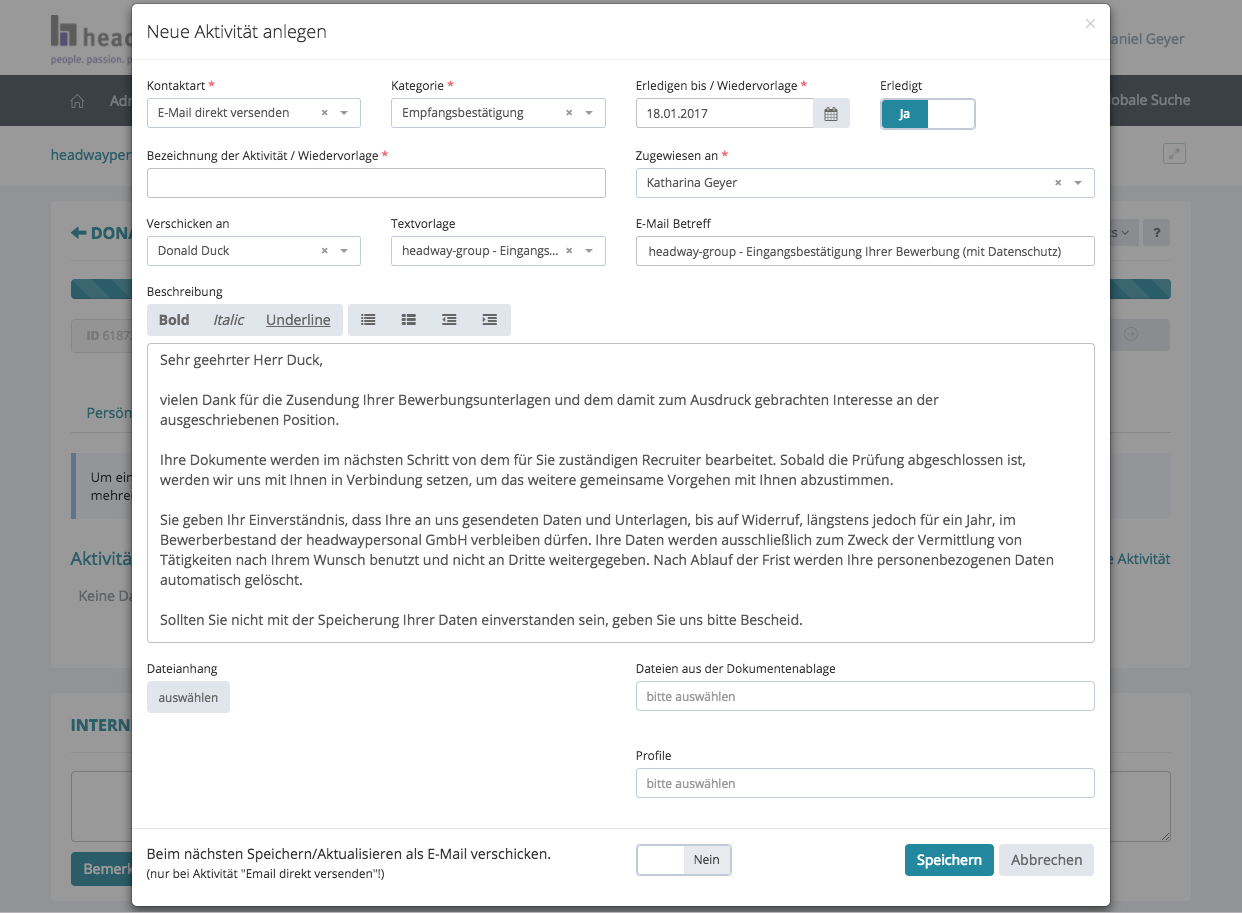
Task: Open the Kontaktart dropdown
Action: tap(344, 113)
